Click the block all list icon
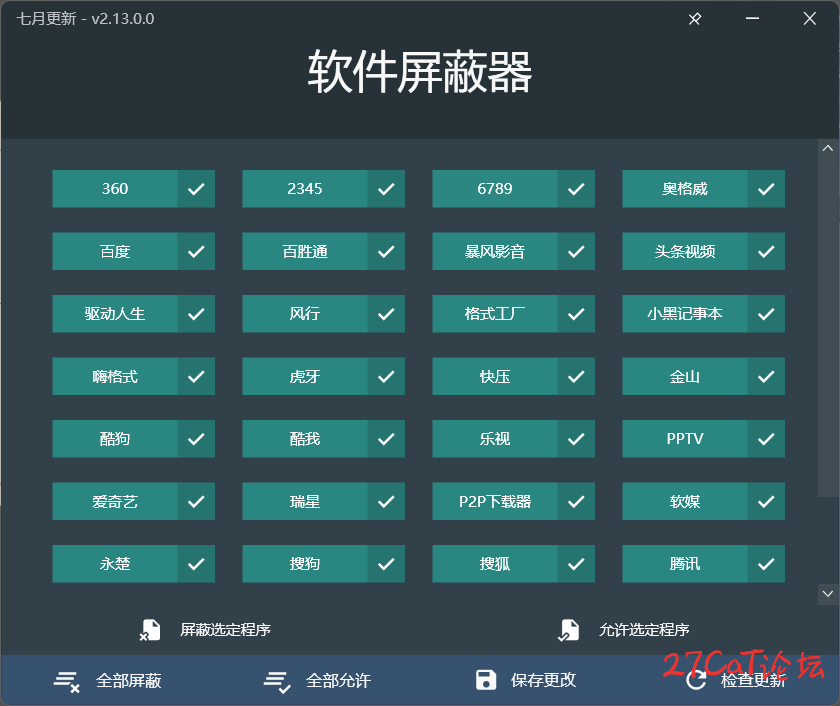The image size is (840, 706). [67, 681]
